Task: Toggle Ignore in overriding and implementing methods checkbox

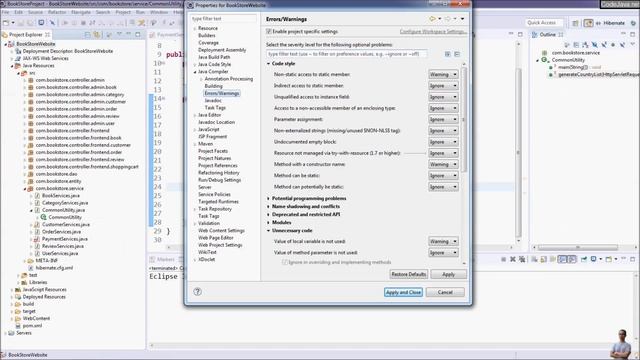Action: pyautogui.click(x=285, y=262)
